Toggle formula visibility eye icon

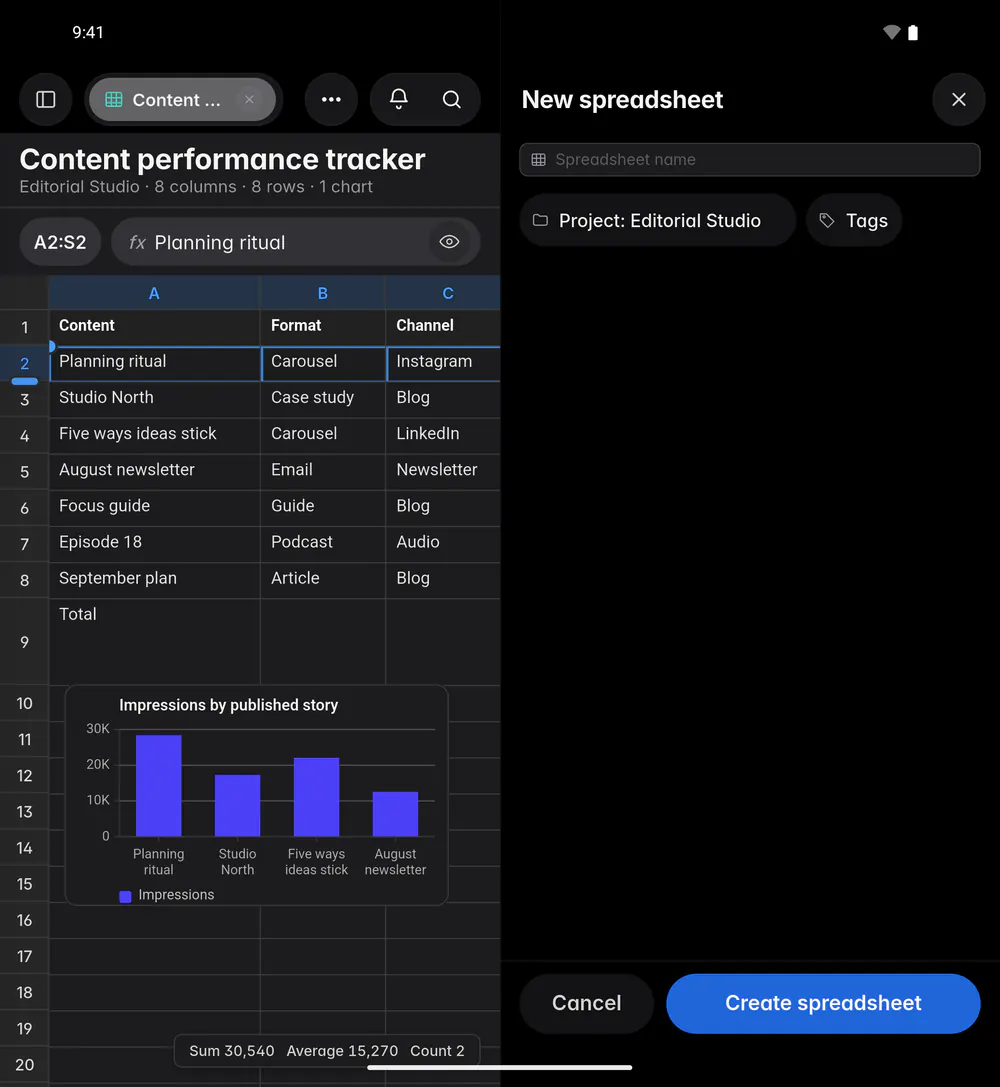pyautogui.click(x=449, y=242)
